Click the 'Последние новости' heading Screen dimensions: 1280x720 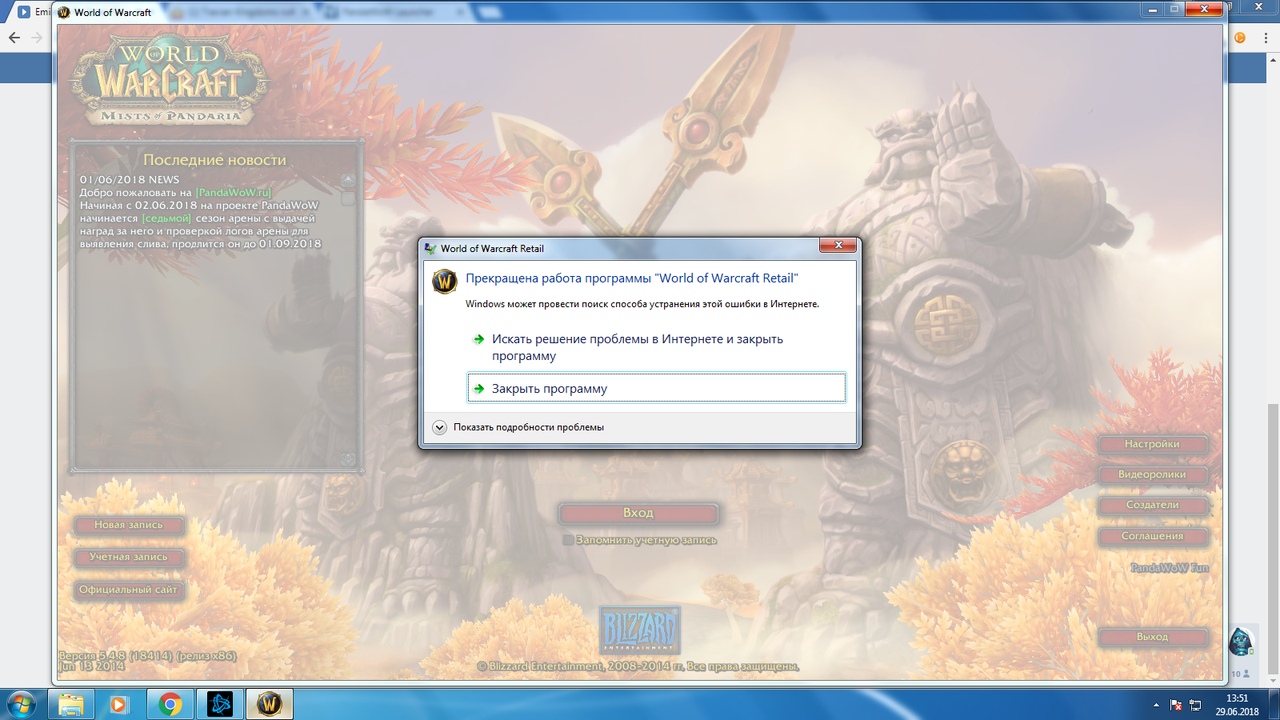215,160
